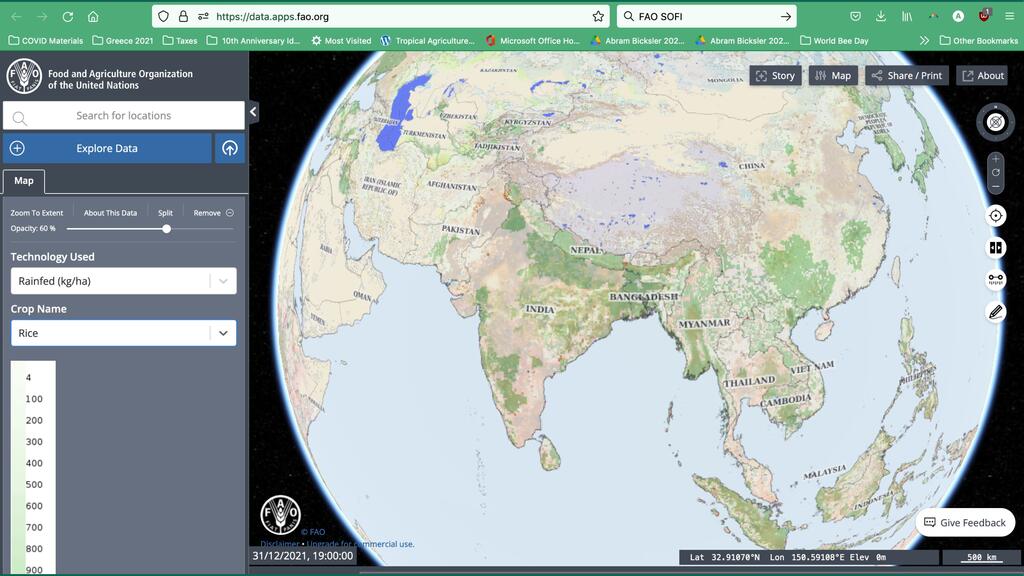Screen dimensions: 1024x576
Task: Open the World Bee Day bookmark folder
Action: (x=834, y=40)
